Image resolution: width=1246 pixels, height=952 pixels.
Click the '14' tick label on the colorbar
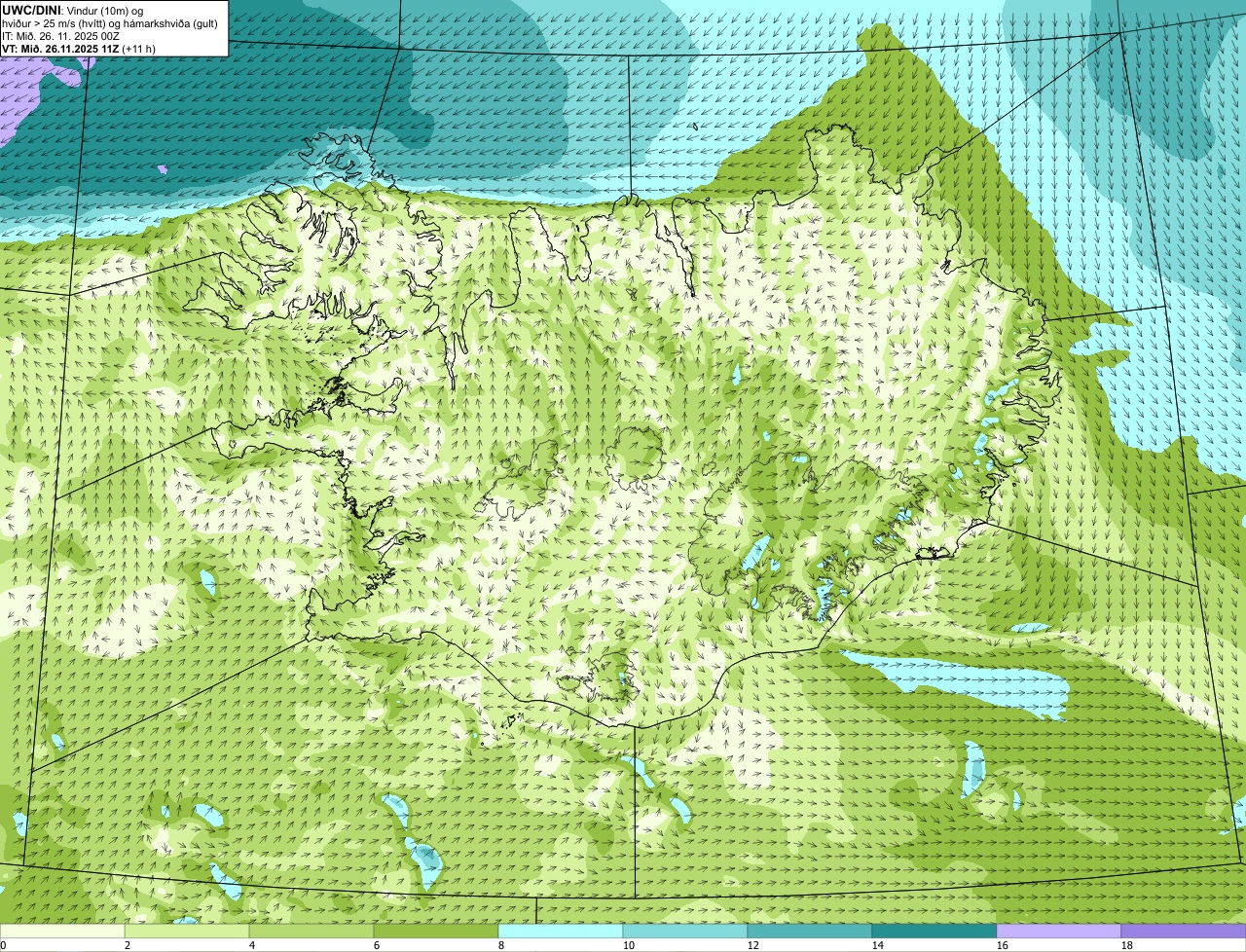878,945
